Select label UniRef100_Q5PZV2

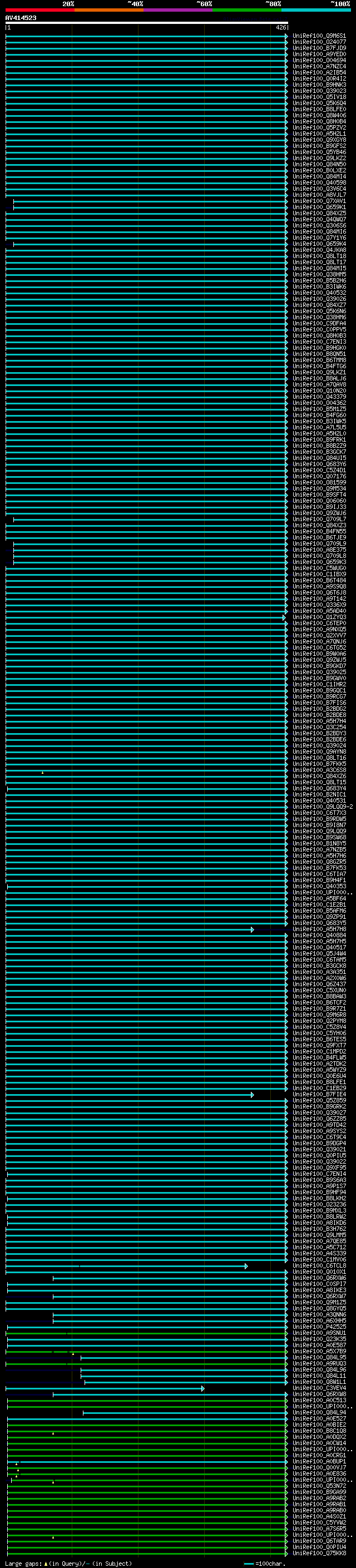[319, 128]
